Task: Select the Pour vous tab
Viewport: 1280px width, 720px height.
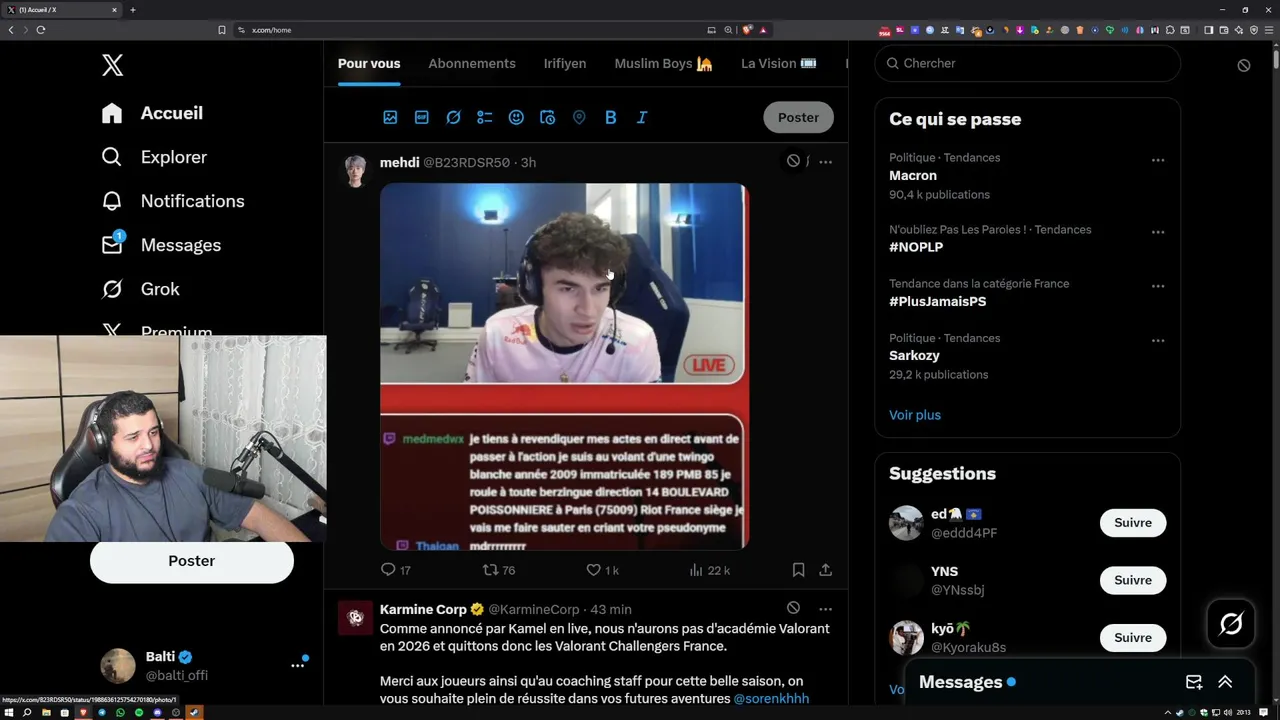Action: click(x=369, y=63)
